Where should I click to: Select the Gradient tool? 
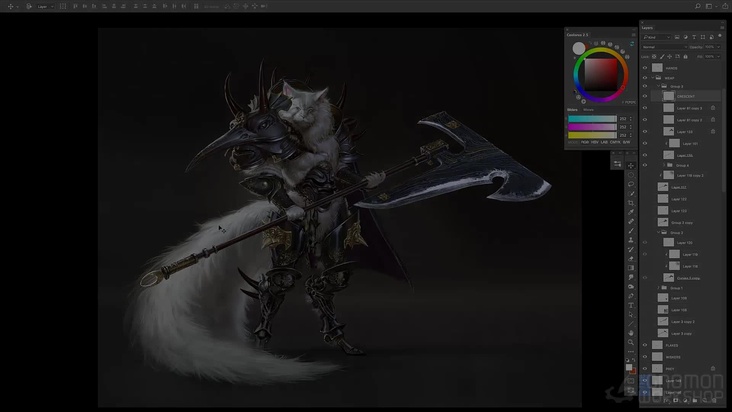point(631,268)
